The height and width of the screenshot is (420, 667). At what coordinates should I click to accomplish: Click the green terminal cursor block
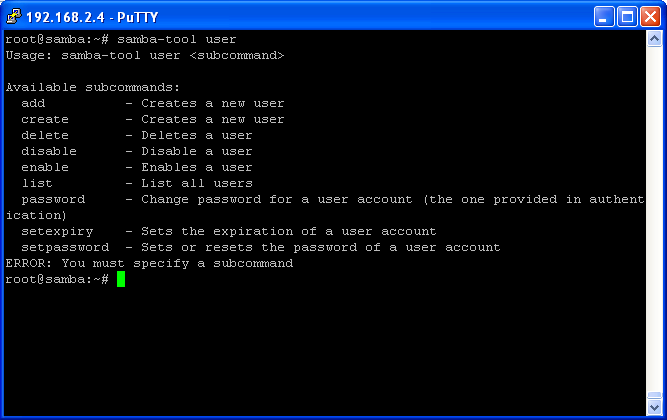[x=121, y=279]
